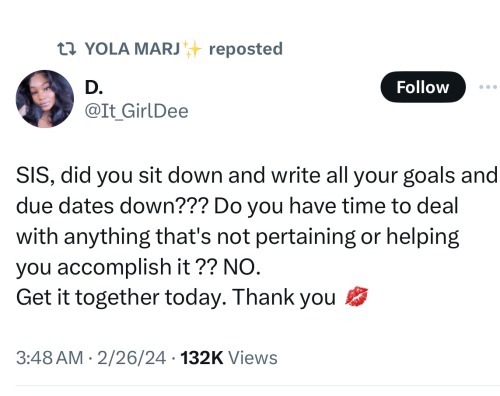This screenshot has width=500, height=396.
Task: Open the three-dot more options menu
Action: (488, 87)
